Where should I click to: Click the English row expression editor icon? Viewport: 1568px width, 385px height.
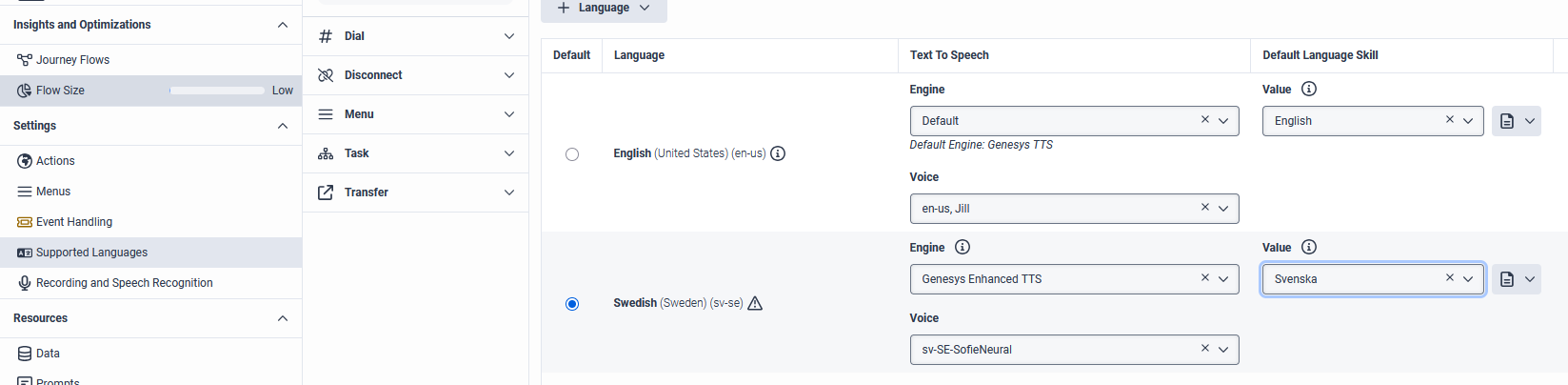click(x=1507, y=121)
